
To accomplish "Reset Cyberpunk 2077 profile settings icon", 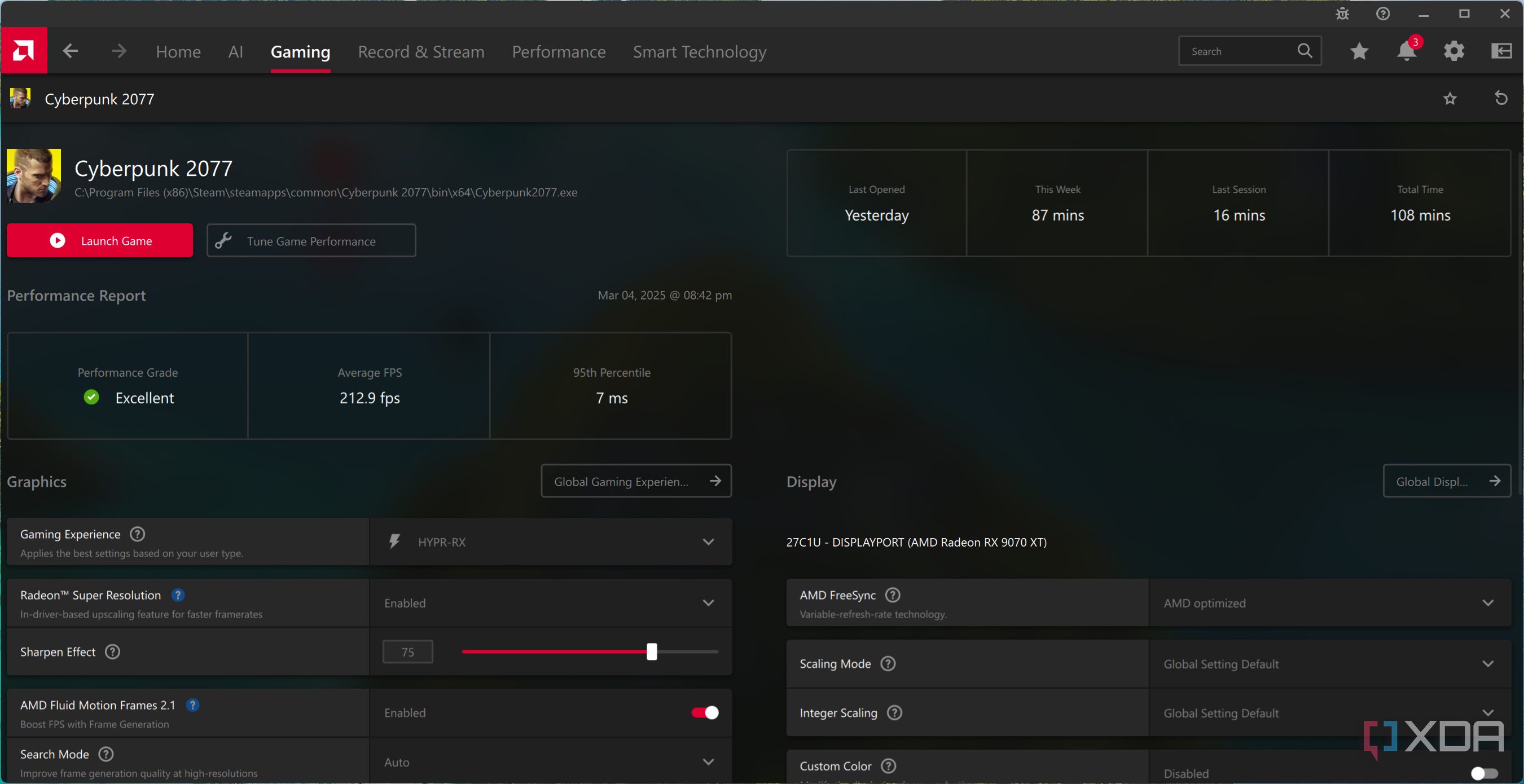I will point(1500,98).
